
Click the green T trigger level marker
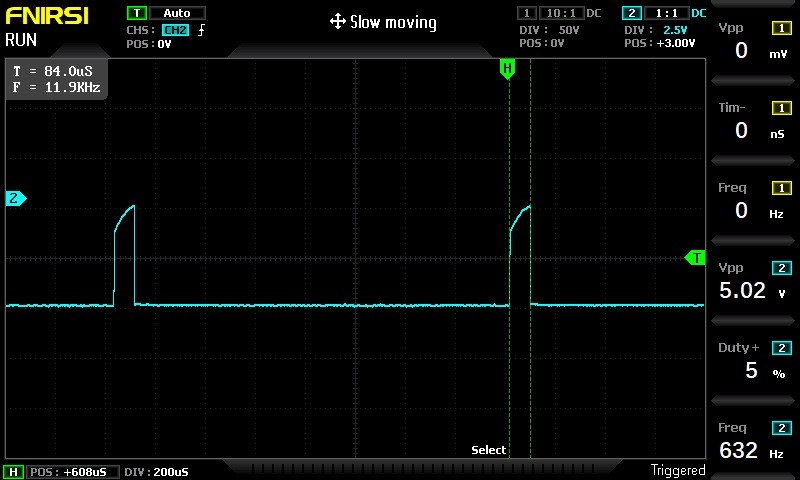point(695,258)
